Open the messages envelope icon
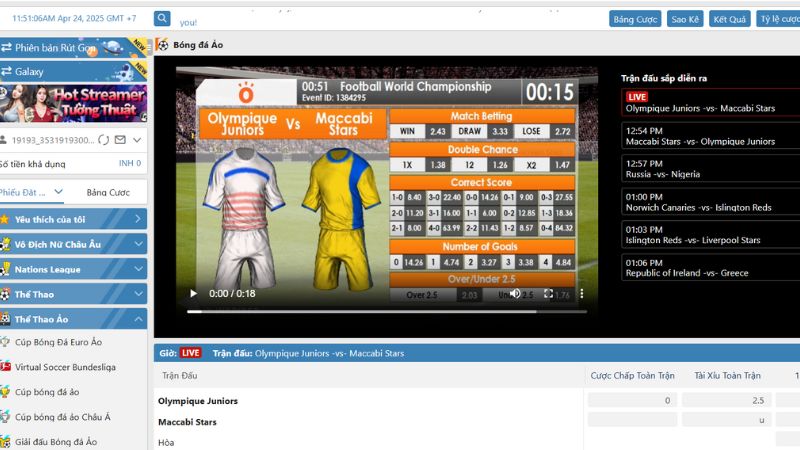 click(120, 140)
